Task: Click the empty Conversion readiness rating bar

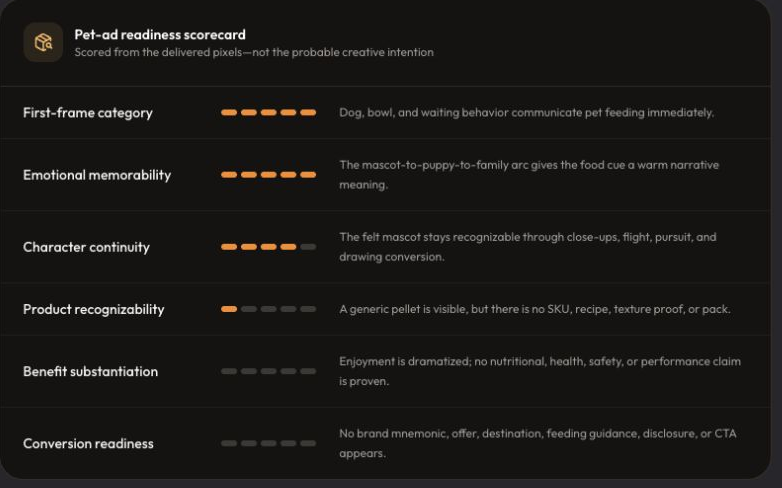Action: 268,443
